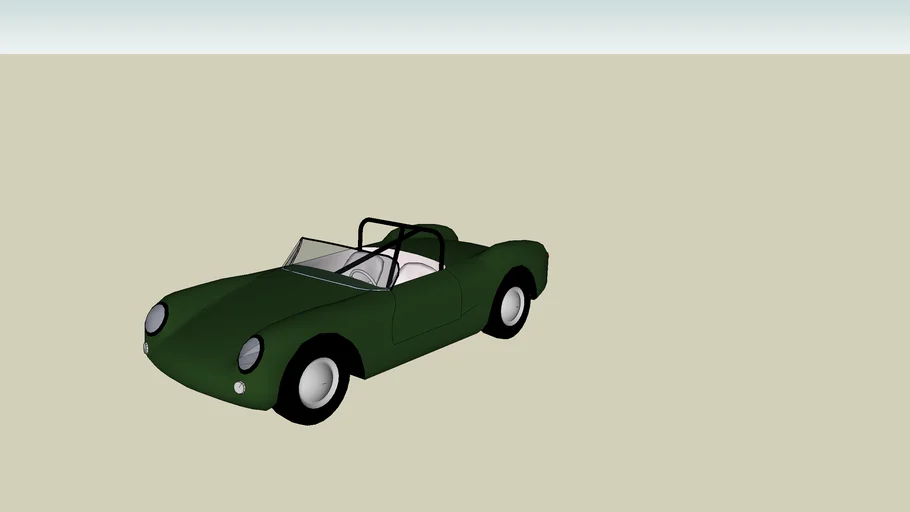Image resolution: width=910 pixels, height=512 pixels.
Task: Click the white hubcap of the rear wheel
Action: pyautogui.click(x=512, y=304)
